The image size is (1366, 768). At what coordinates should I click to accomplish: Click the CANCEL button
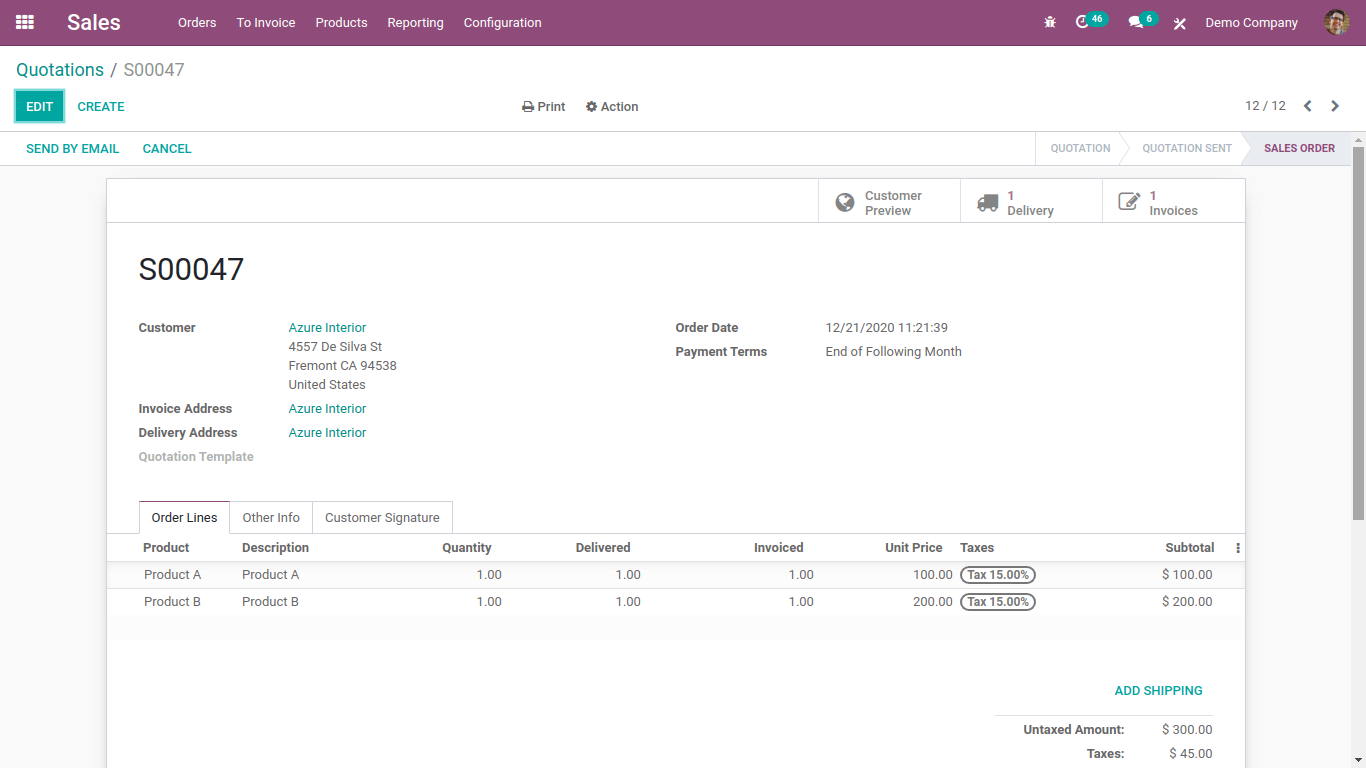[x=167, y=149]
